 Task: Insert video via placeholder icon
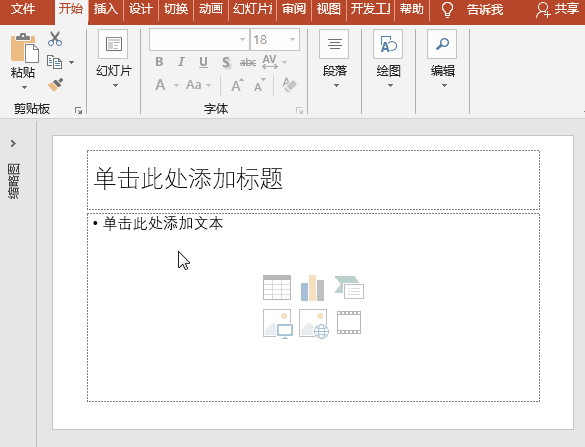click(349, 322)
